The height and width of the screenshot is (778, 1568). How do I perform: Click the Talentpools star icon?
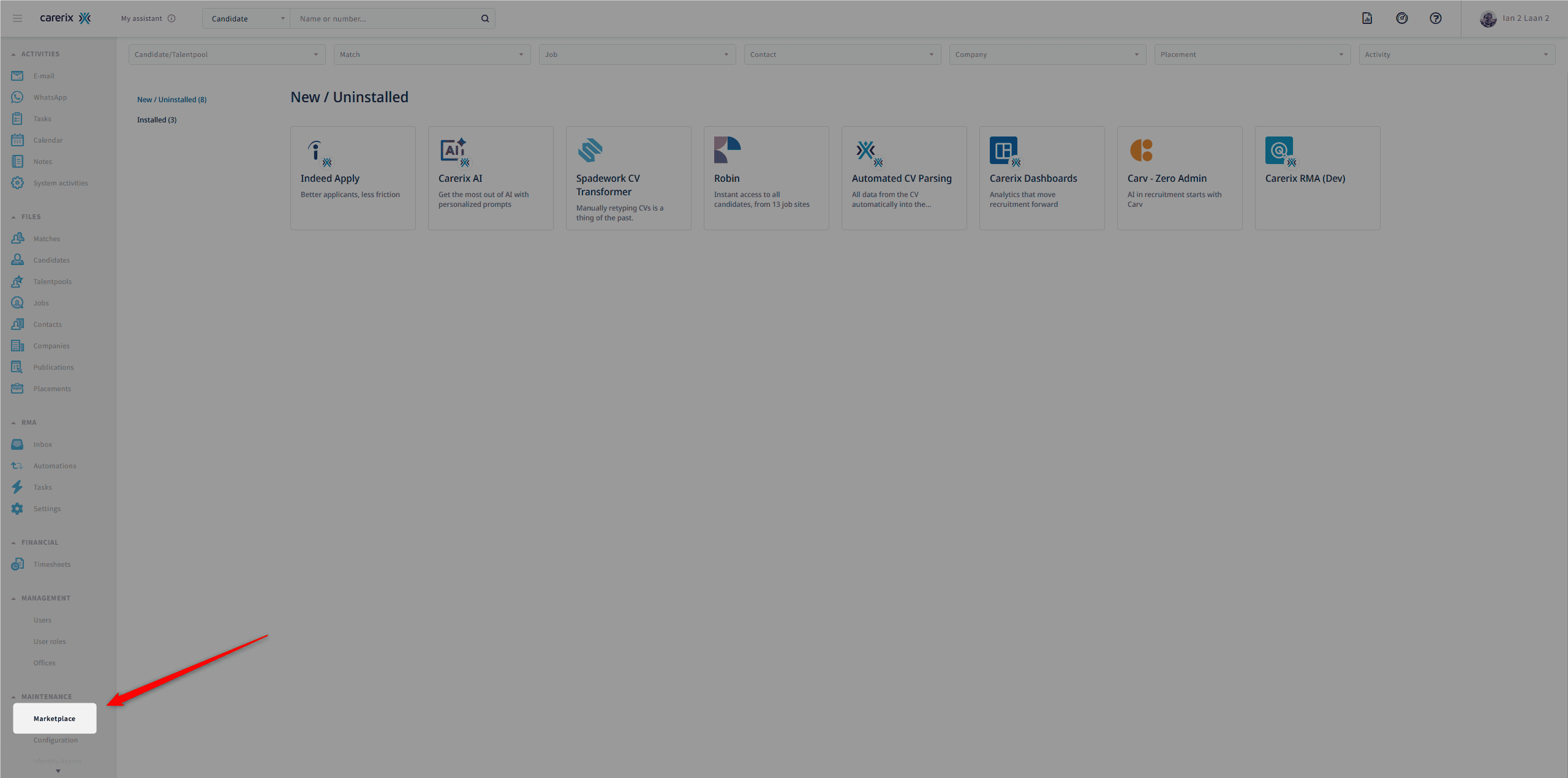(x=17, y=282)
